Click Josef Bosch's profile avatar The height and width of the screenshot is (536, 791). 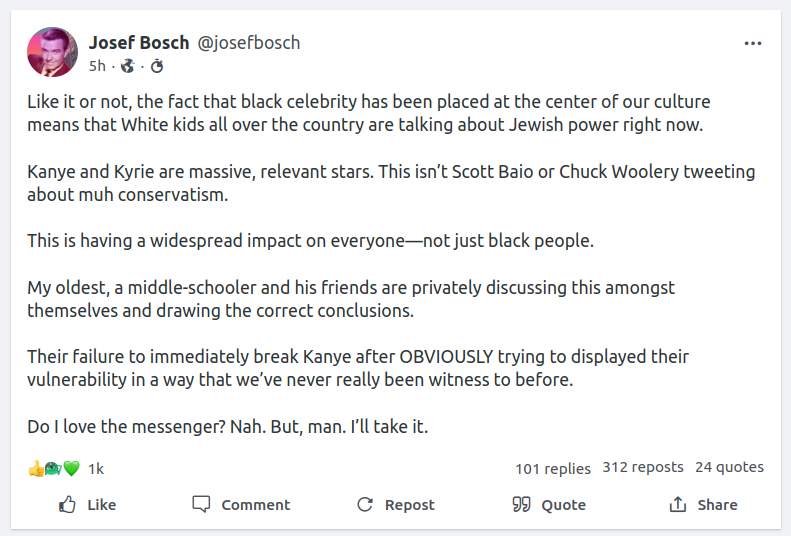pyautogui.click(x=52, y=52)
